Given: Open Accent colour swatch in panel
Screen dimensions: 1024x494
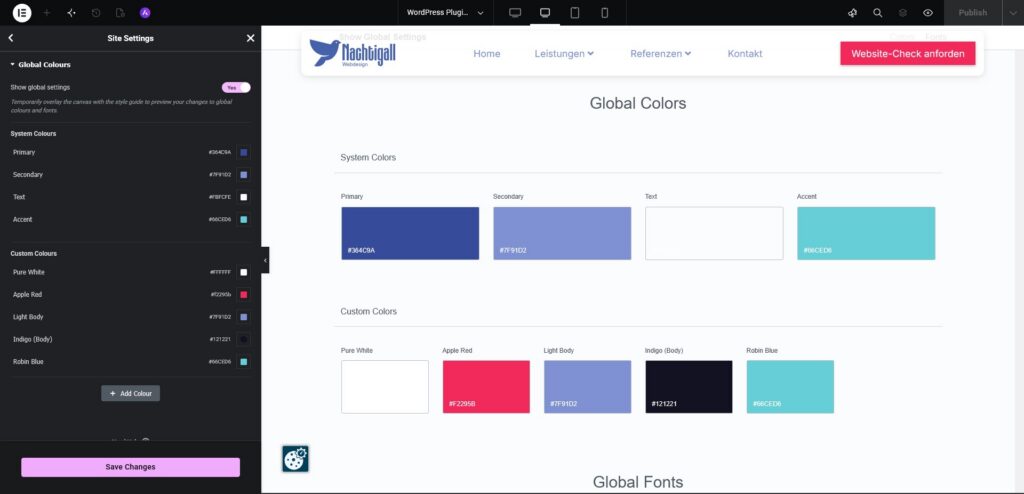Looking at the screenshot, I should point(244,220).
